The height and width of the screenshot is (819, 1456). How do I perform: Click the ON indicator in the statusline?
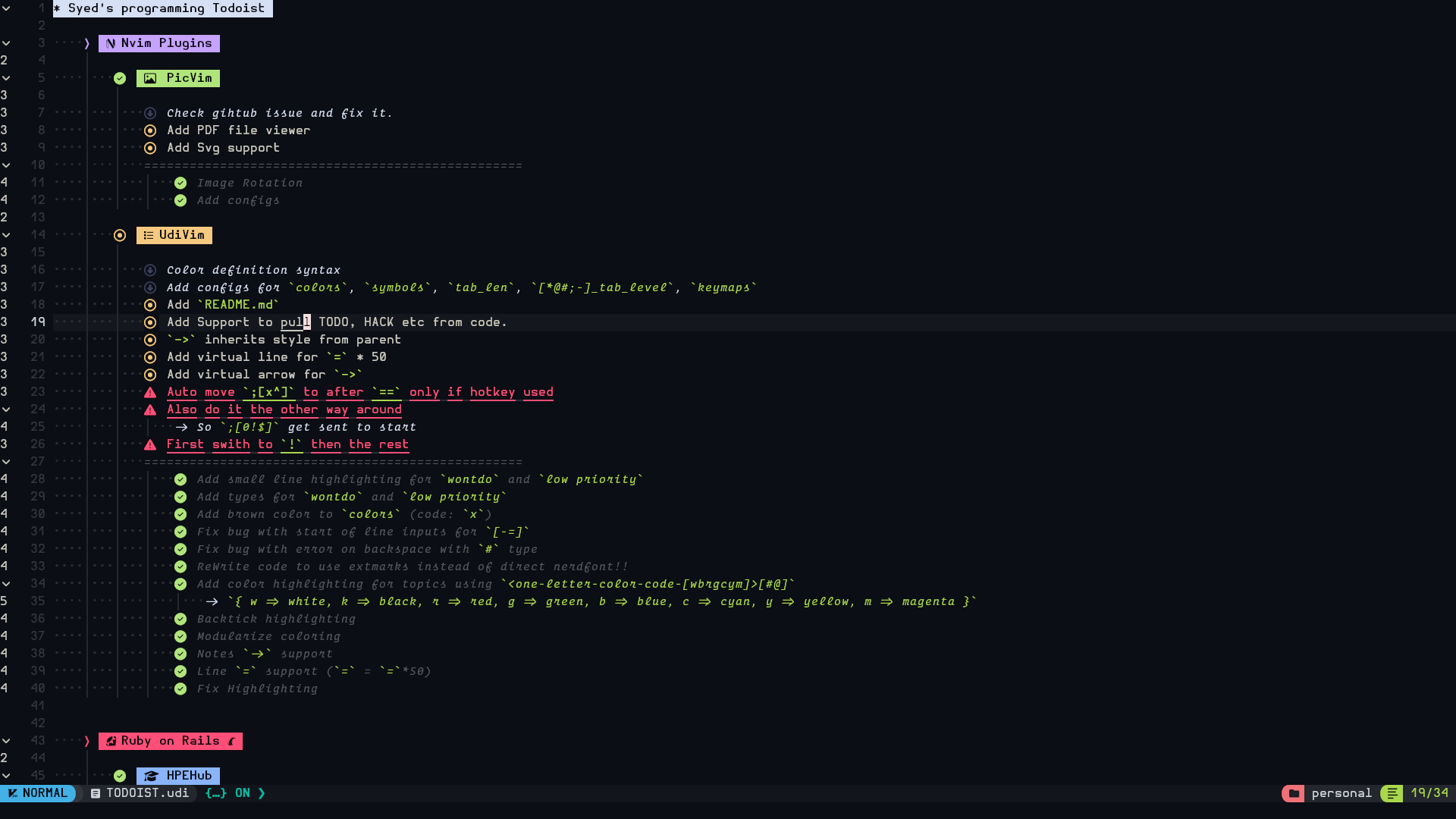[242, 793]
